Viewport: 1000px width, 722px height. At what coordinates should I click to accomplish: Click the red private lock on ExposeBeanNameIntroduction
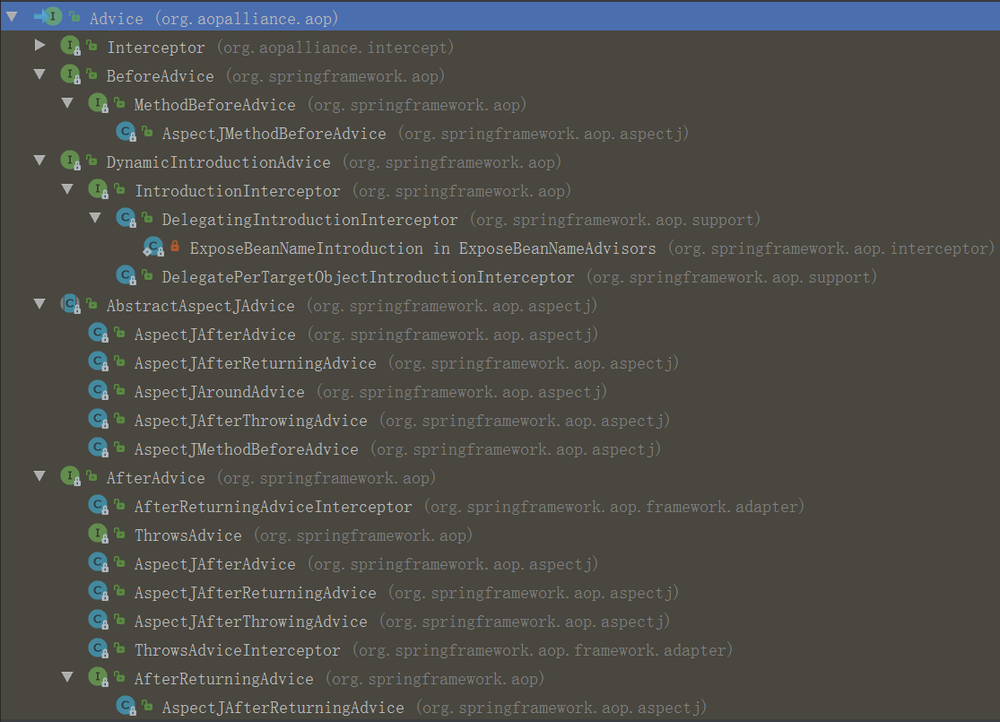click(x=175, y=246)
